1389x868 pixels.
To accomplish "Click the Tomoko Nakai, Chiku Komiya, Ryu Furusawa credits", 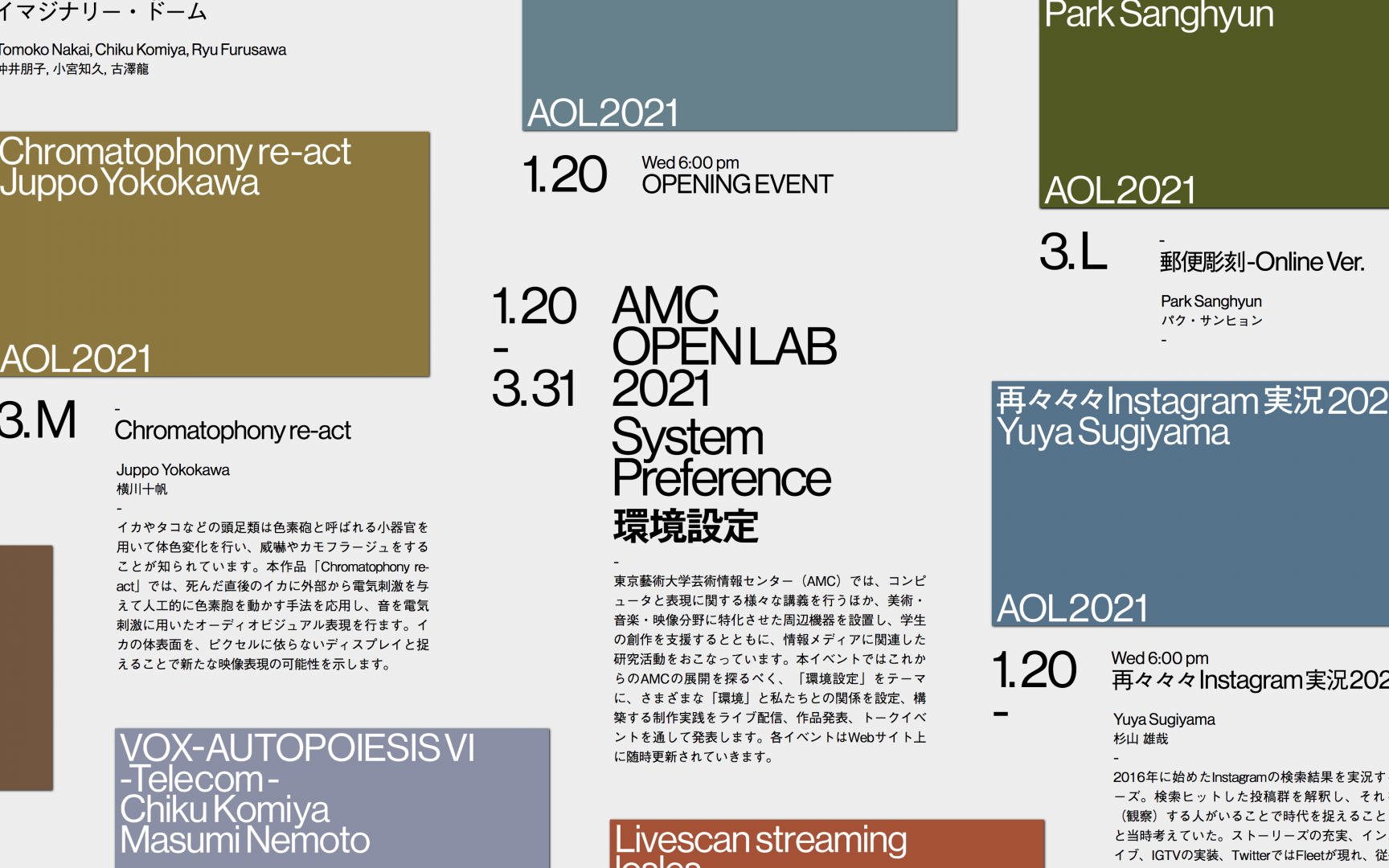I will point(143,50).
